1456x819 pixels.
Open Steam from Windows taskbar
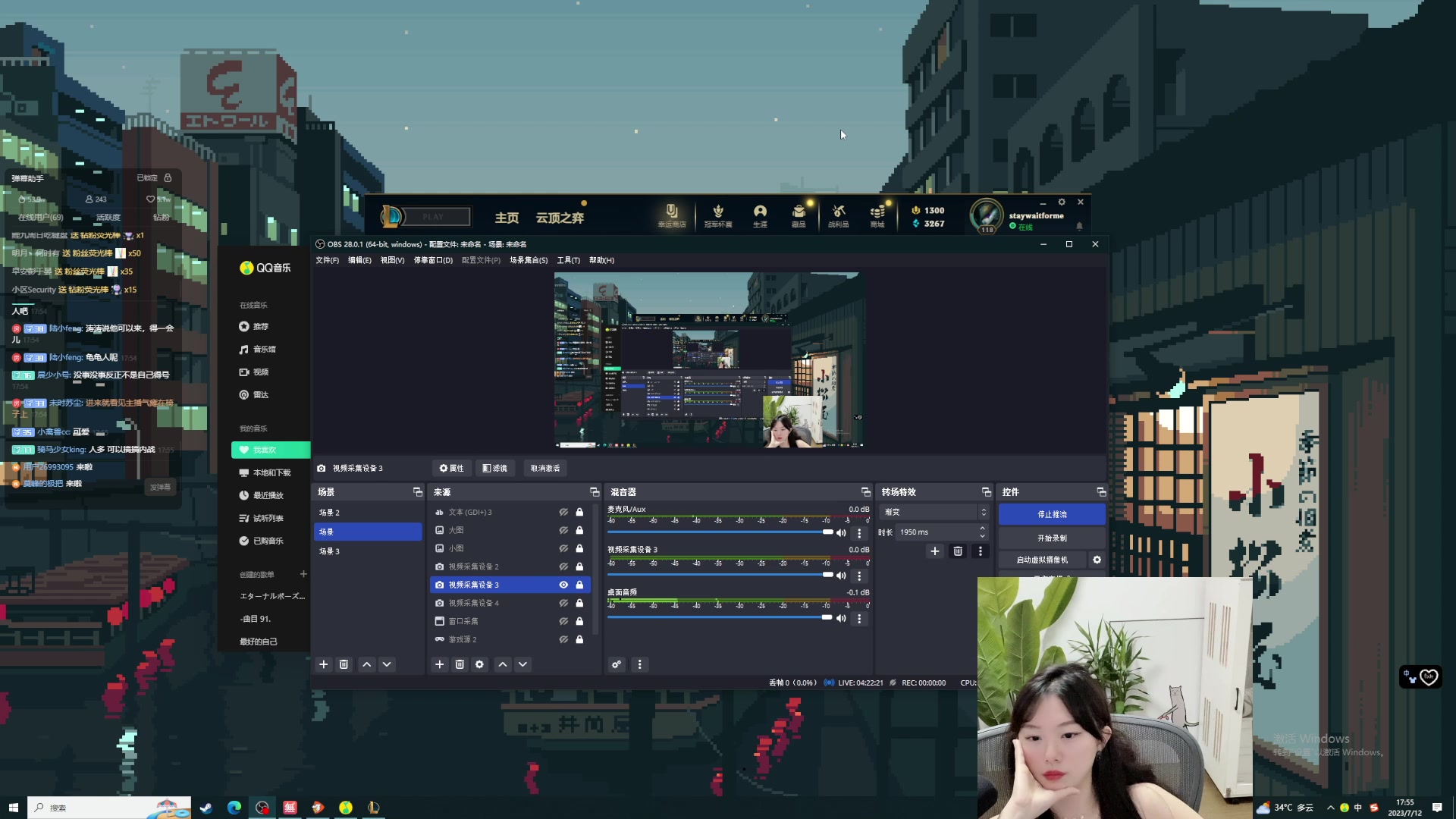click(206, 808)
